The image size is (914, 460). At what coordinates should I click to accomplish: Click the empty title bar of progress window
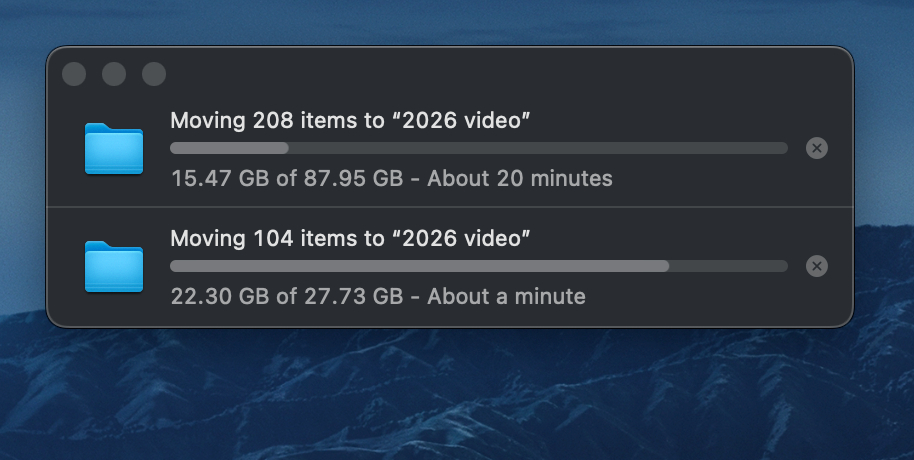pos(500,74)
